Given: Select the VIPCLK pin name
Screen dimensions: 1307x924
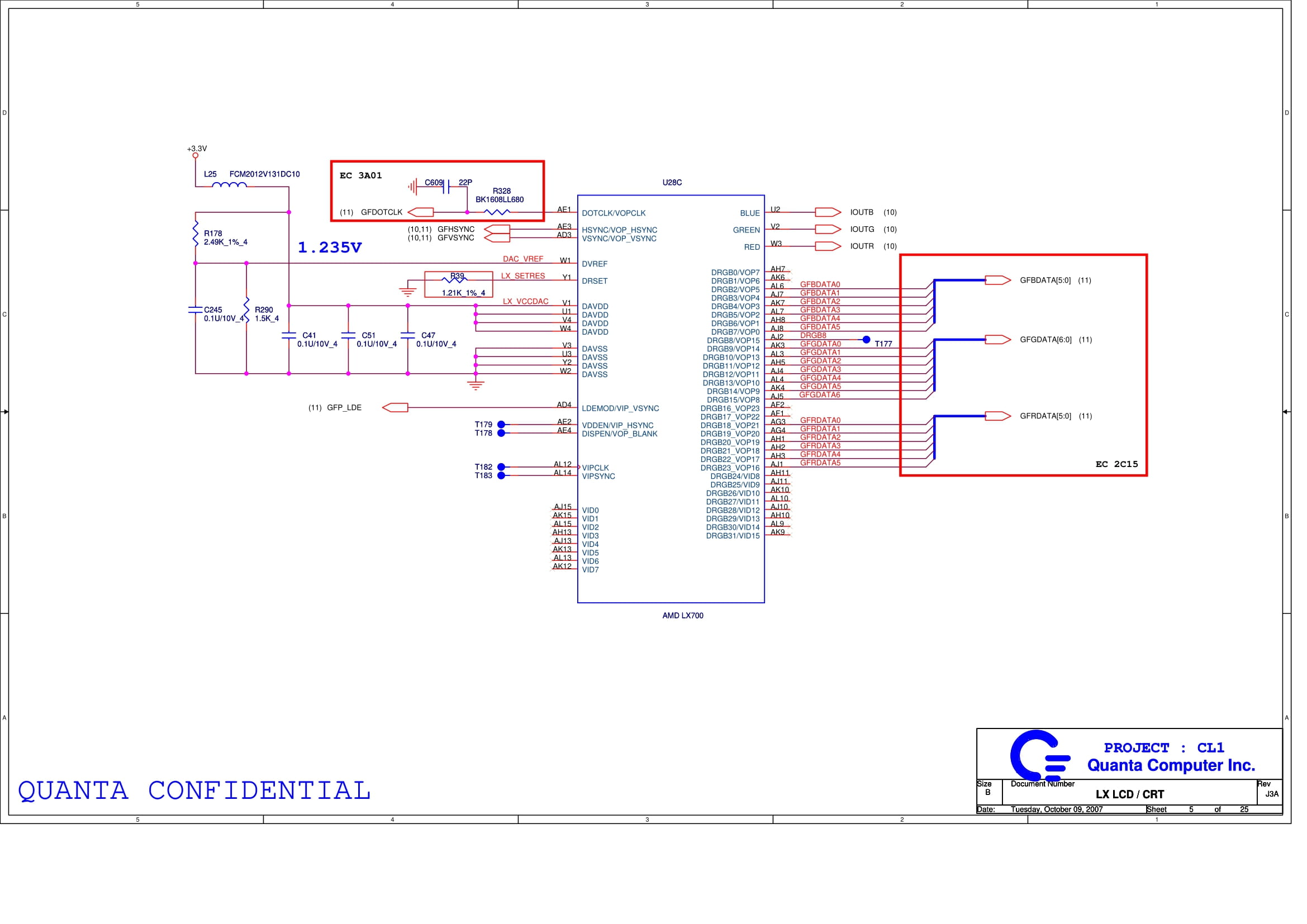Looking at the screenshot, I should click(596, 469).
